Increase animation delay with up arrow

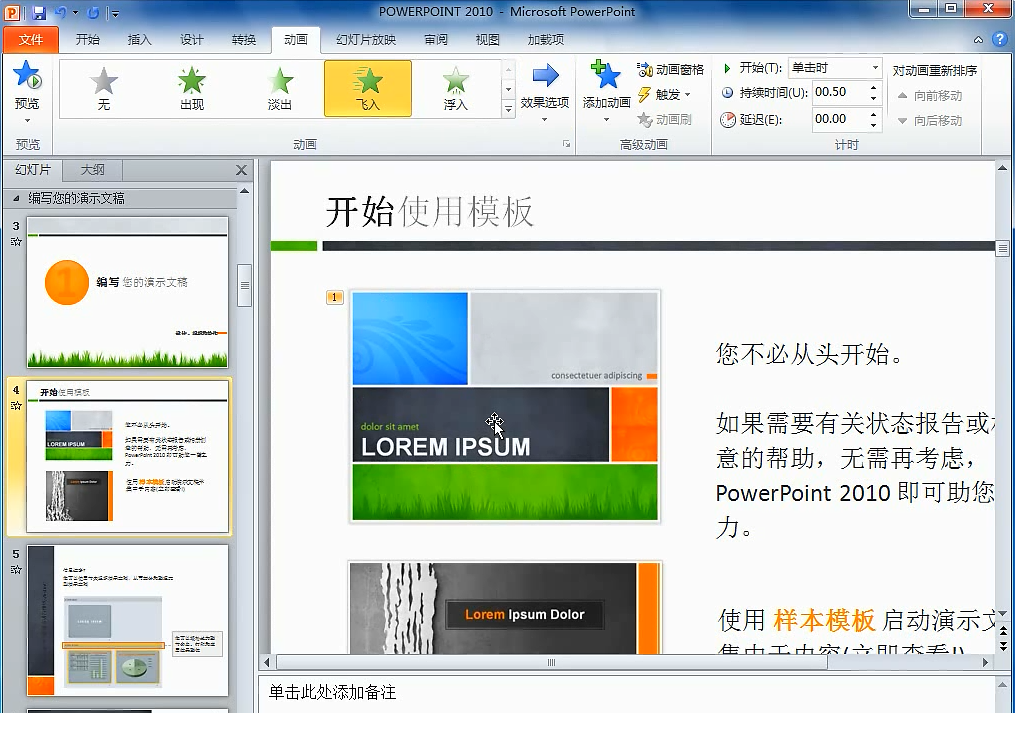click(x=873, y=115)
